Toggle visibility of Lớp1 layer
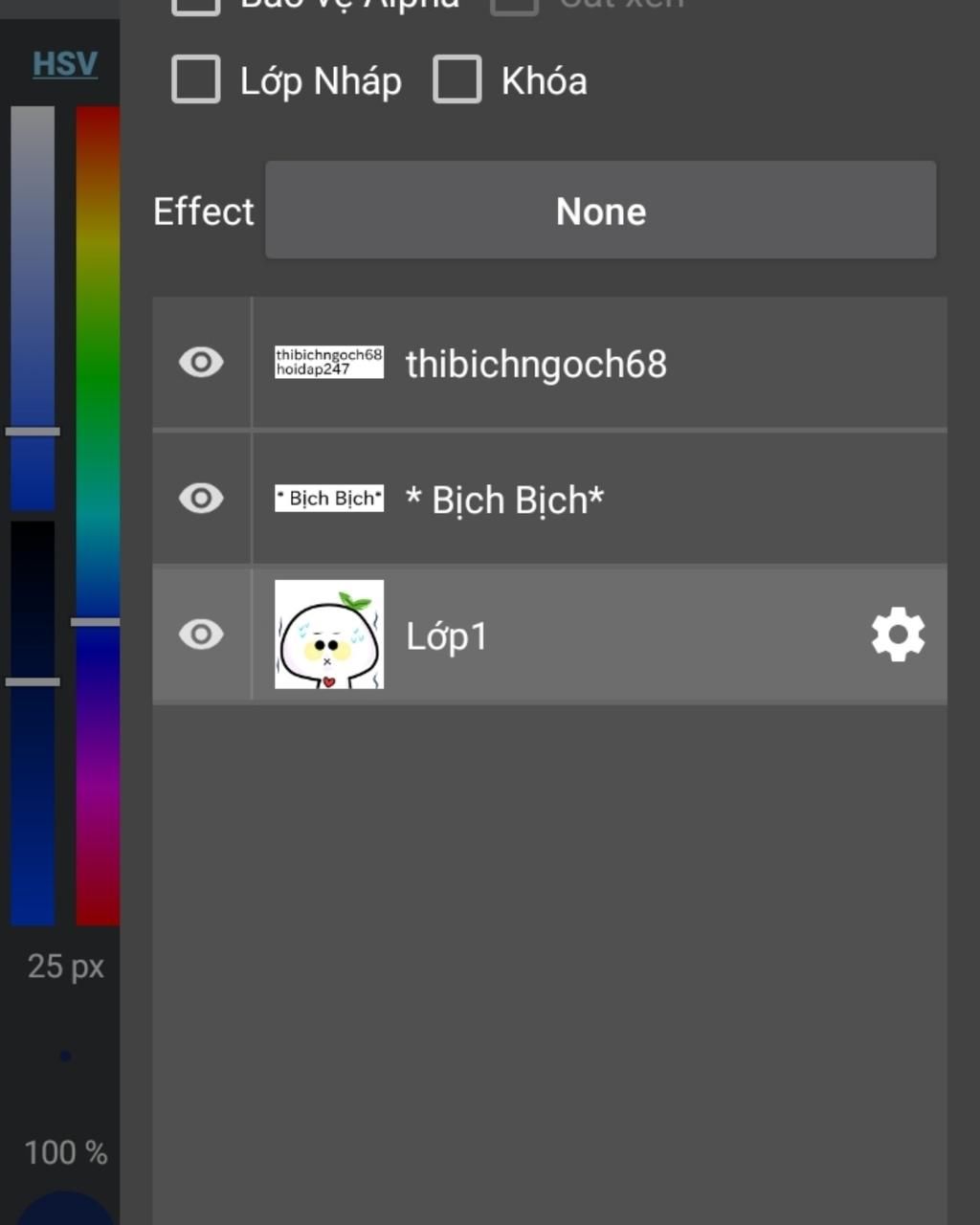The image size is (980, 1225). coord(201,635)
